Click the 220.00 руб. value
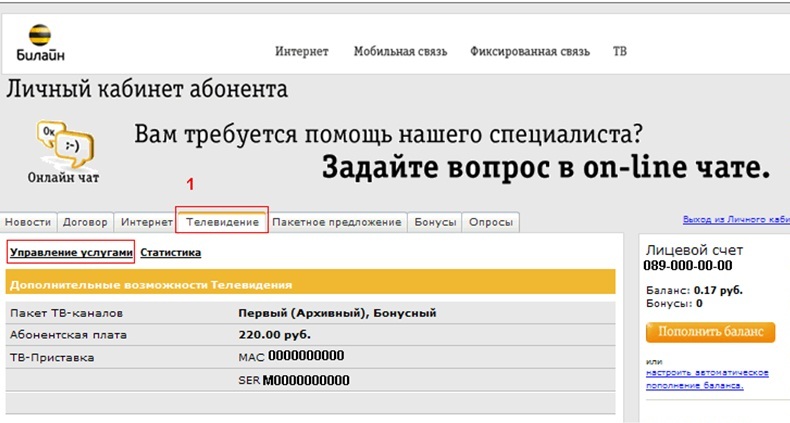This screenshot has height=423, width=790. click(x=275, y=335)
